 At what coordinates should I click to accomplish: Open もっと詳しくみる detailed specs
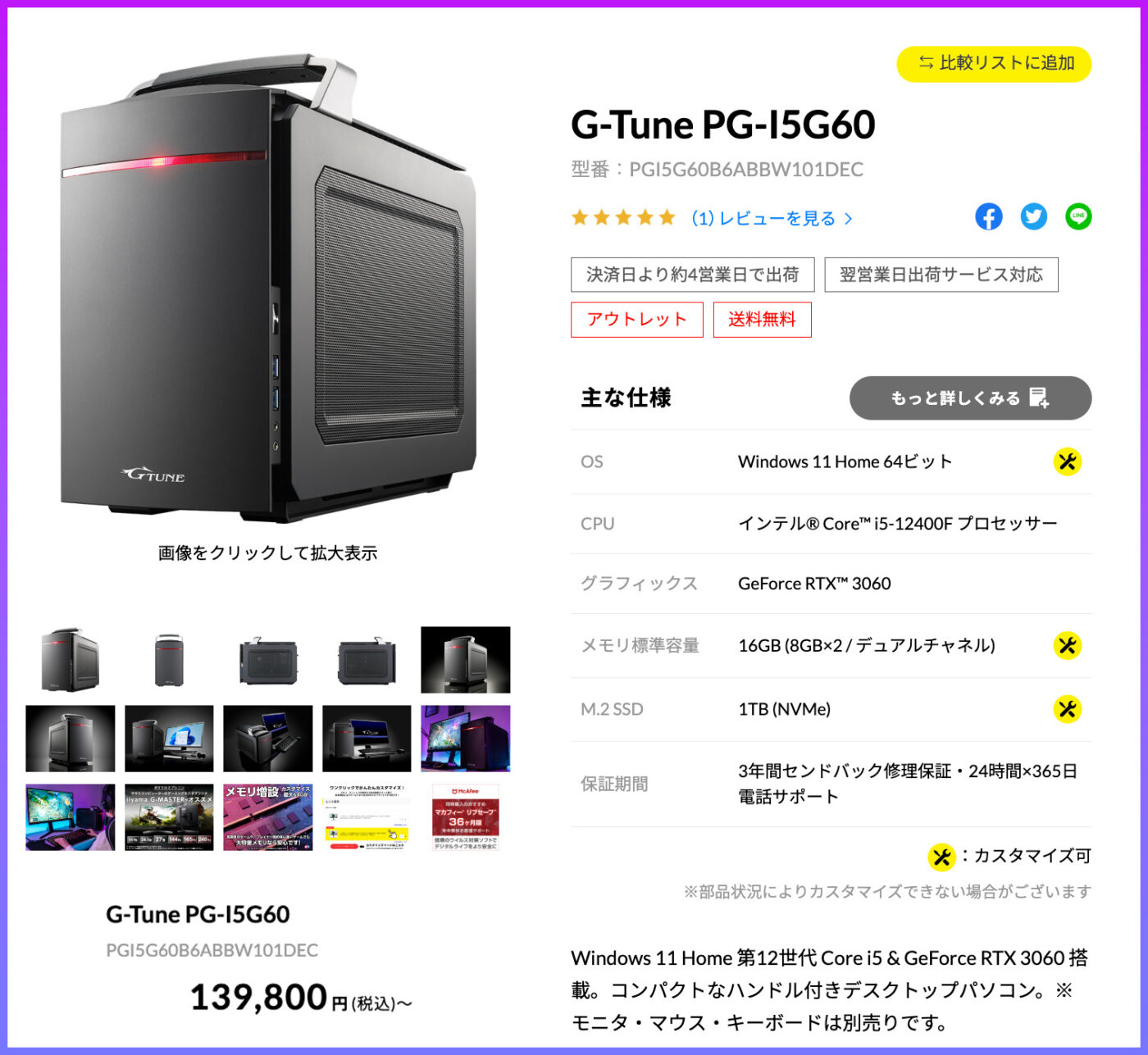[970, 398]
